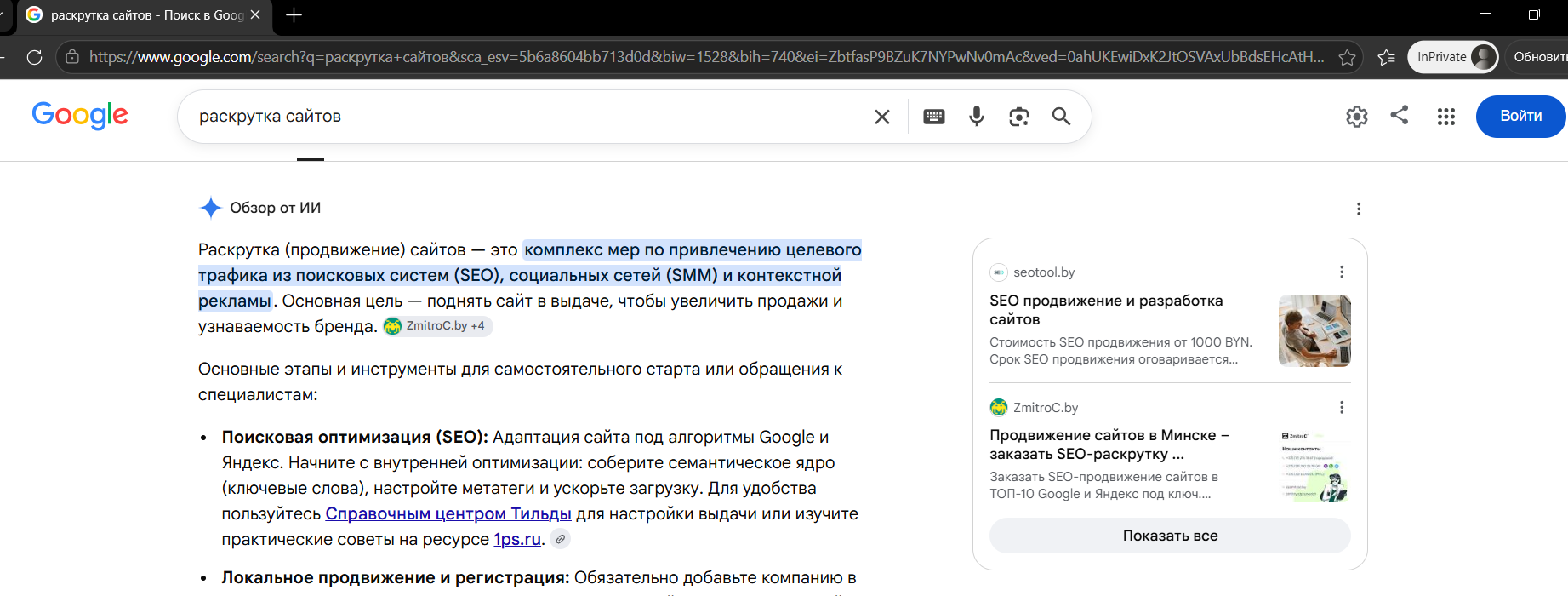Click the Войти sign-in button
The image size is (1568, 596).
1520,117
